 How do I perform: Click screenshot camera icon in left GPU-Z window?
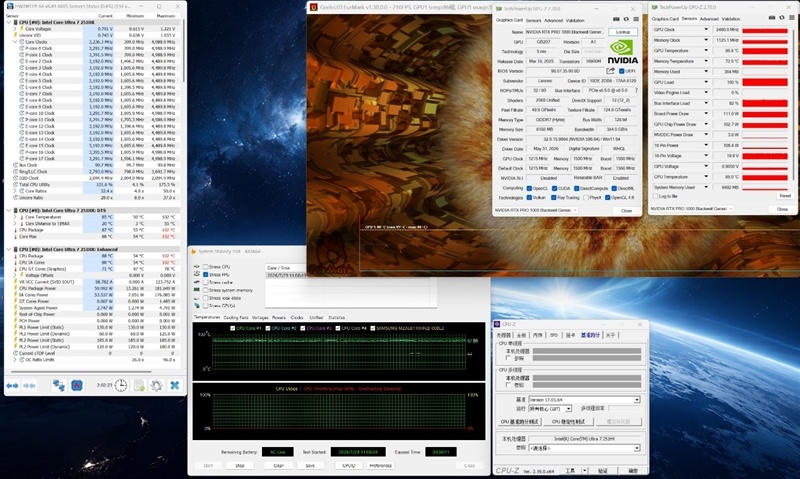616,19
